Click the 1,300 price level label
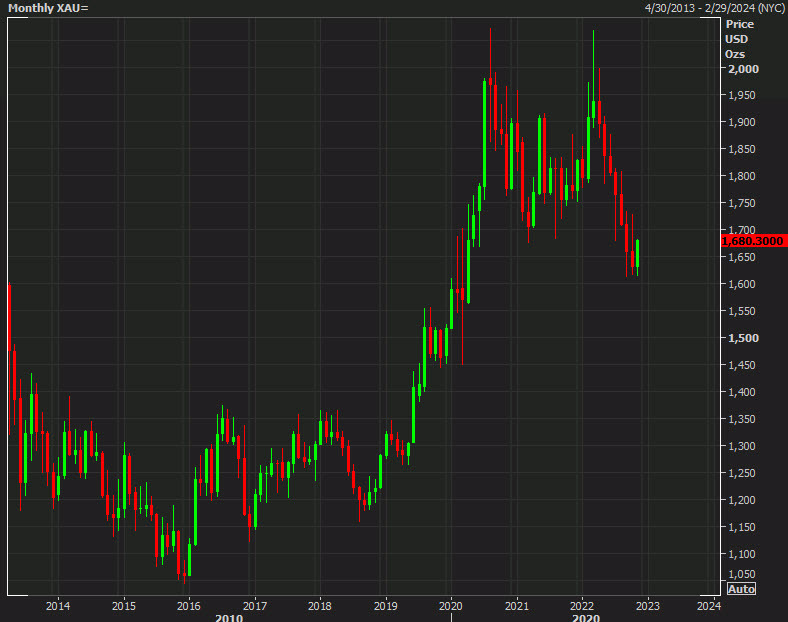 (742, 446)
